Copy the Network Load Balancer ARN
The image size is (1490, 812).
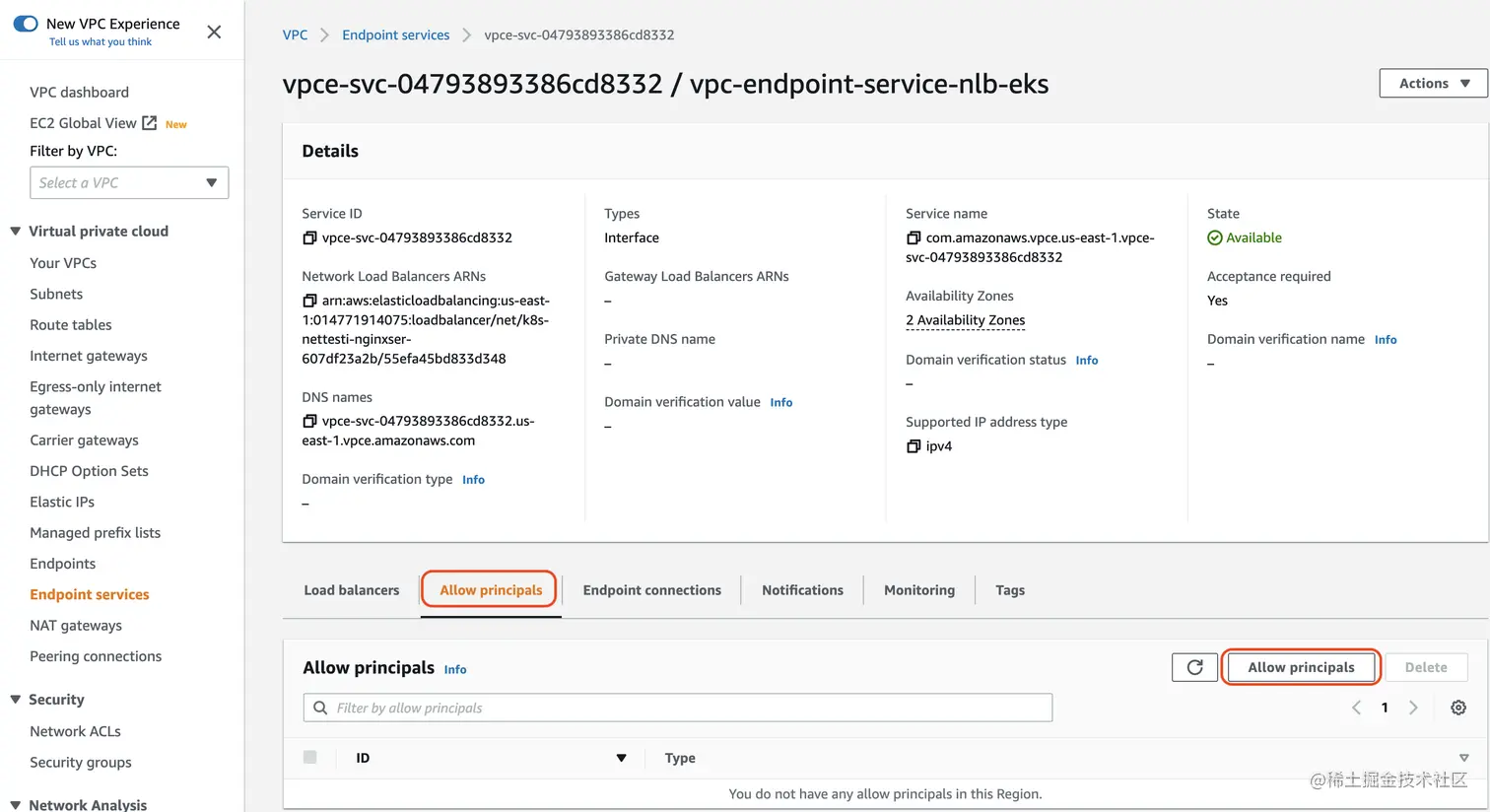pos(309,301)
